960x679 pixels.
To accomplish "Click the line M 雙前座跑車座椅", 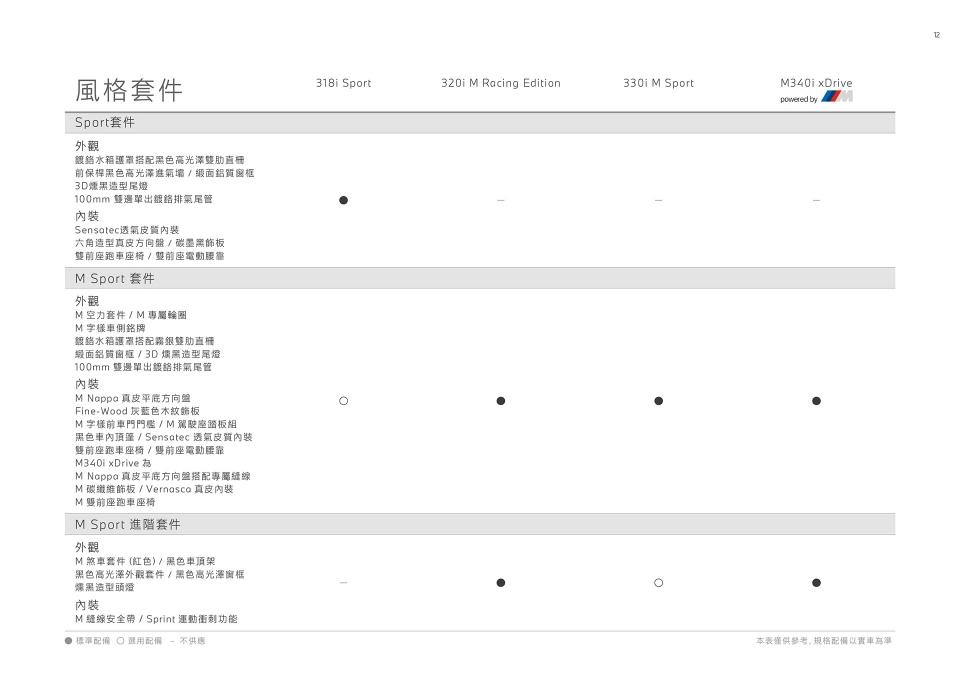I will tap(115, 503).
